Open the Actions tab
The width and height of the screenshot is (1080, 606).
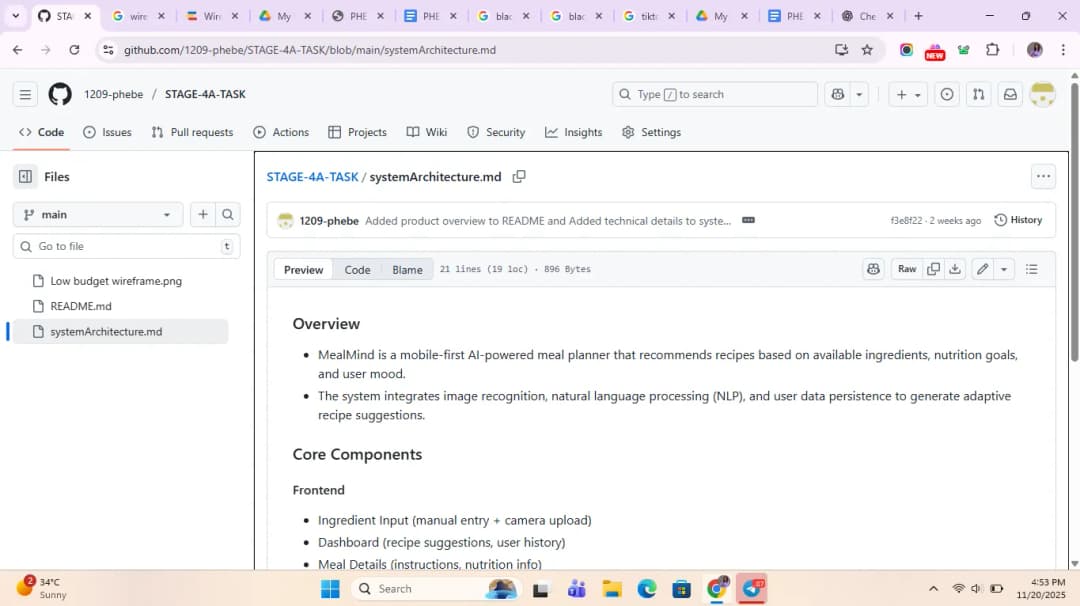pyautogui.click(x=281, y=132)
